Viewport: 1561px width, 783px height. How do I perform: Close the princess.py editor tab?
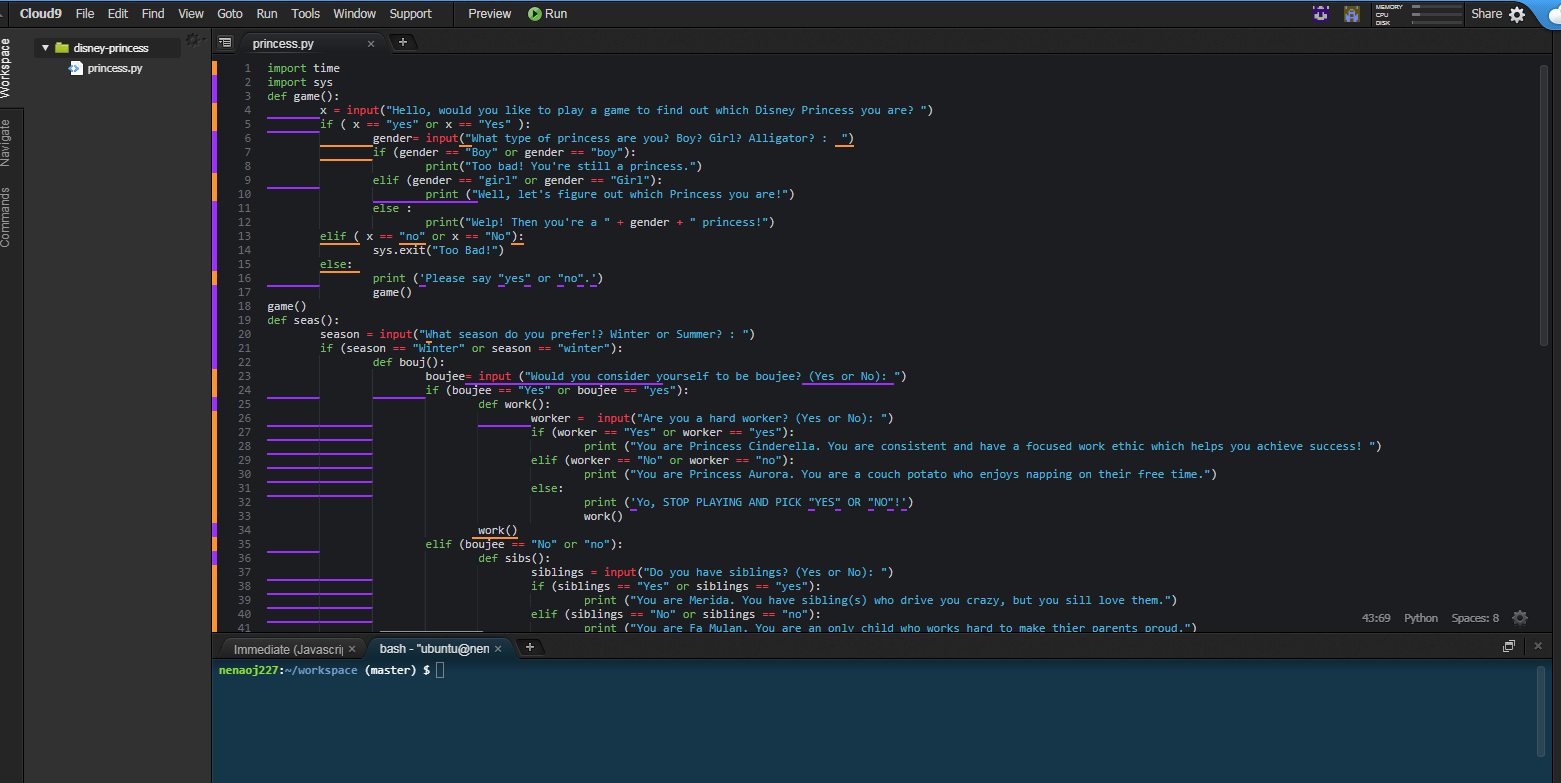click(x=371, y=44)
